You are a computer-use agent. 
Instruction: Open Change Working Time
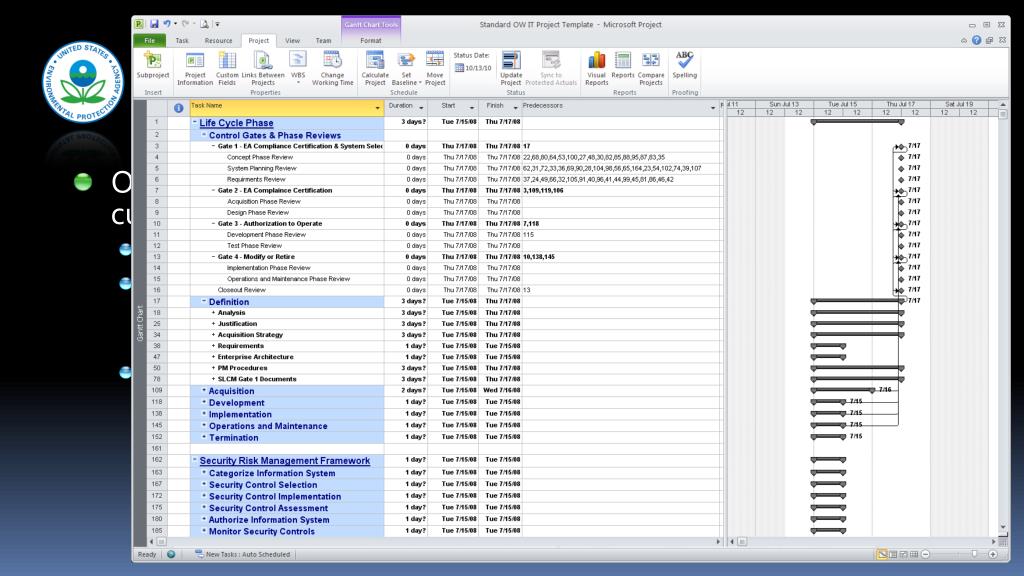coord(332,69)
